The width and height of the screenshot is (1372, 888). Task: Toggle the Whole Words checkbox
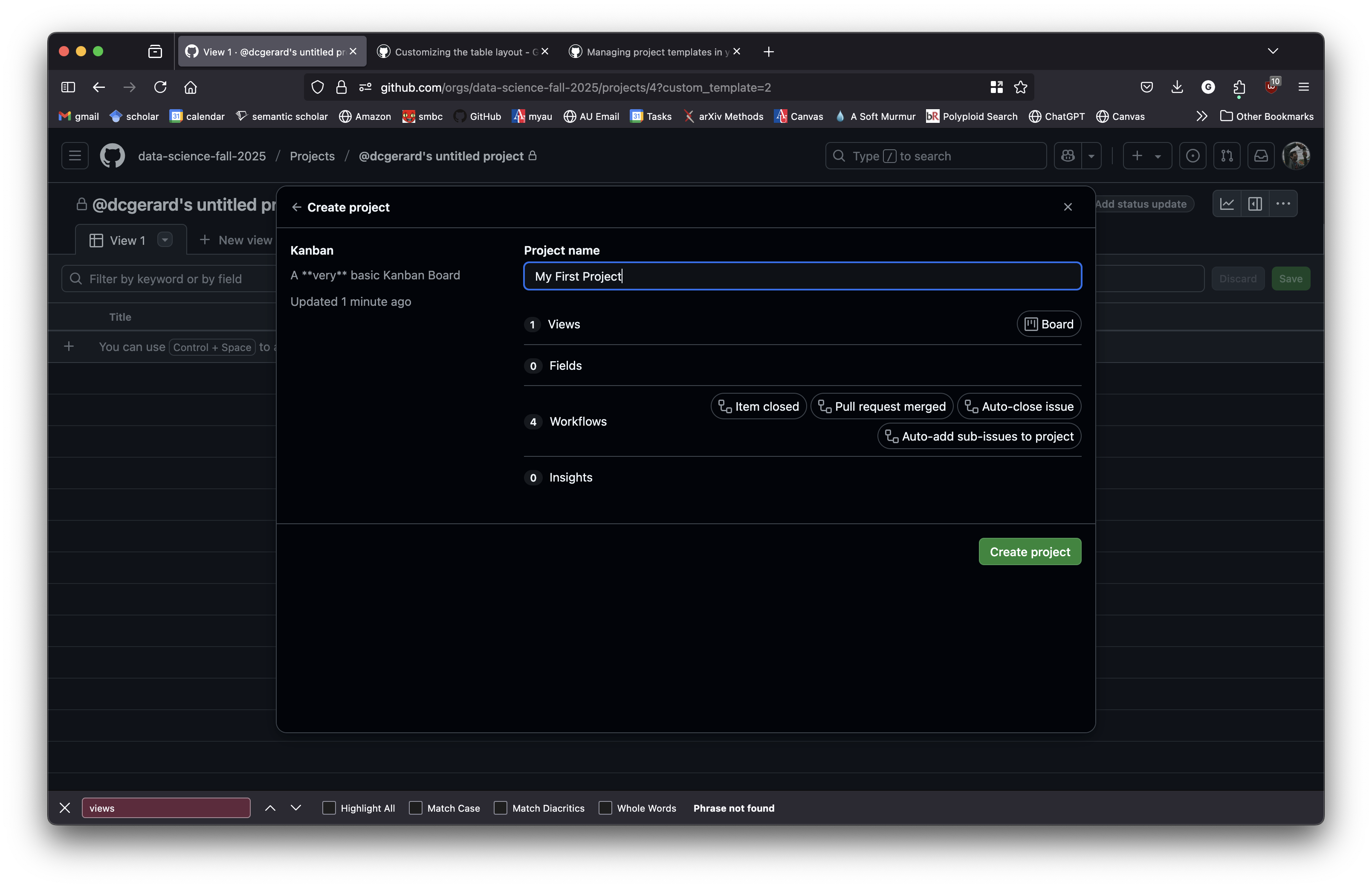[x=605, y=808]
